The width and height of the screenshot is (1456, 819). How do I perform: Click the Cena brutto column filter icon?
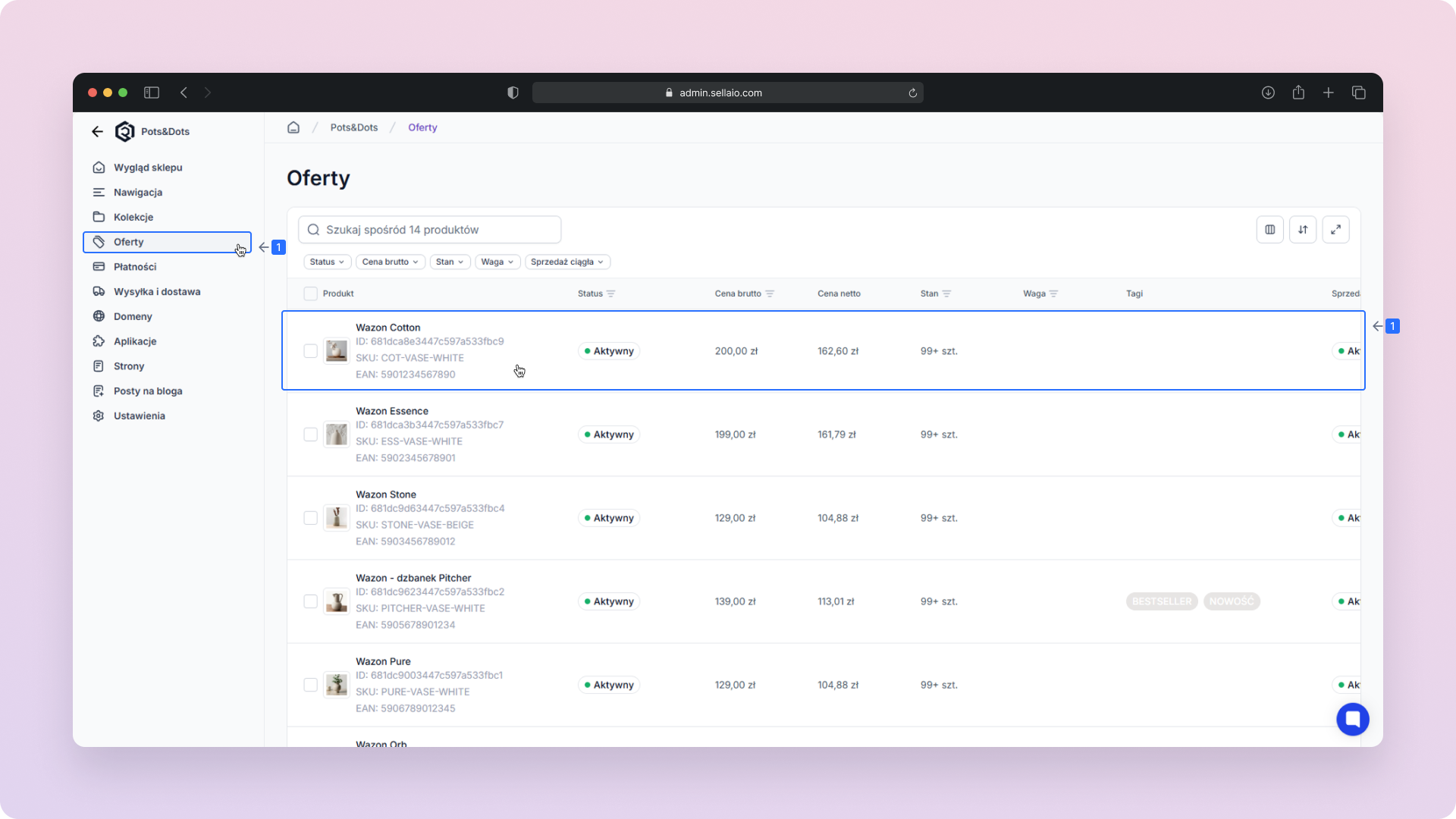point(770,293)
